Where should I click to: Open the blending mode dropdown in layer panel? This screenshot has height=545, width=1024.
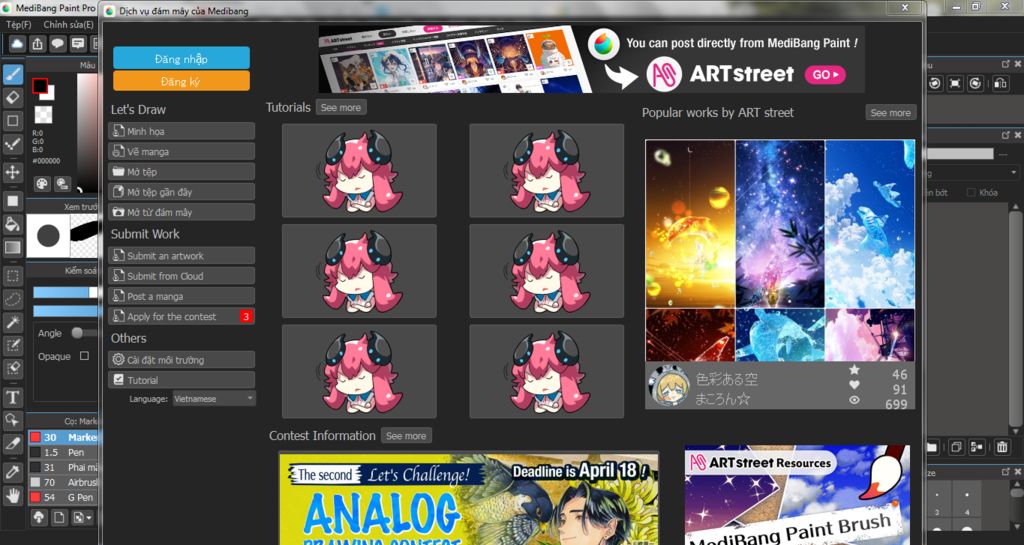(970, 173)
